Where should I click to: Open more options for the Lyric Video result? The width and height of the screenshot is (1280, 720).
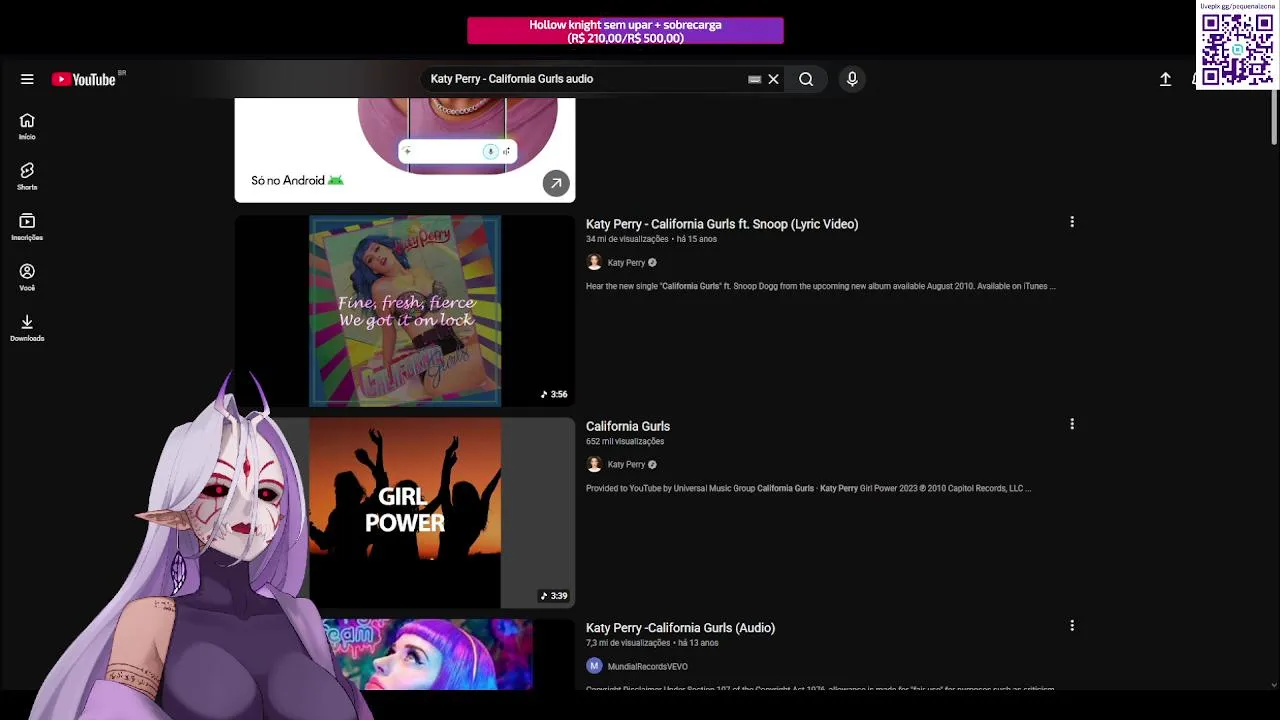click(x=1072, y=222)
